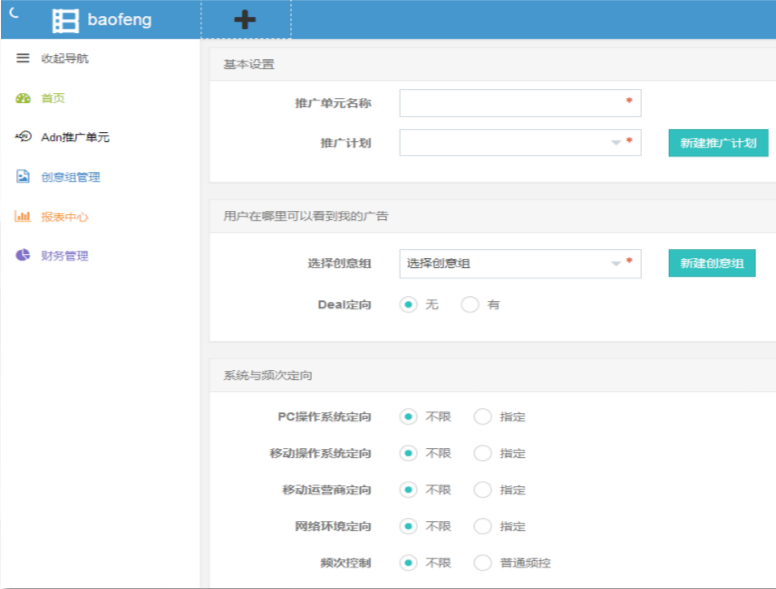Select 指定 for 网络环境定向

tap(483, 526)
